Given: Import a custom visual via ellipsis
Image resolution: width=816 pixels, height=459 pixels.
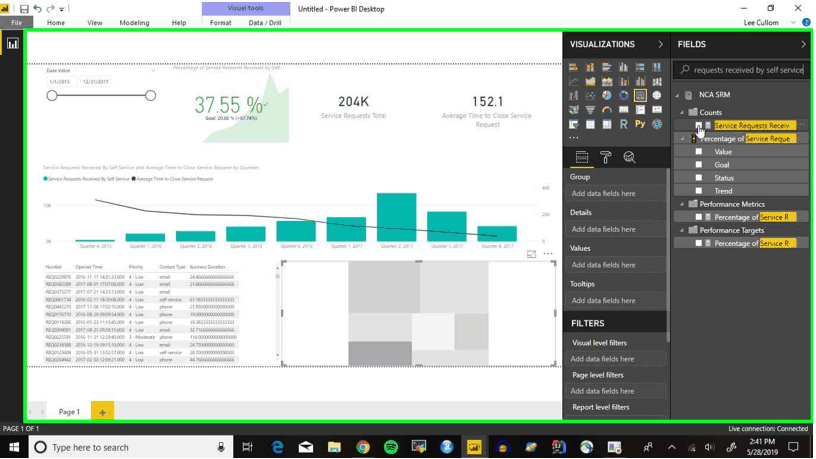Looking at the screenshot, I should pyautogui.click(x=573, y=138).
